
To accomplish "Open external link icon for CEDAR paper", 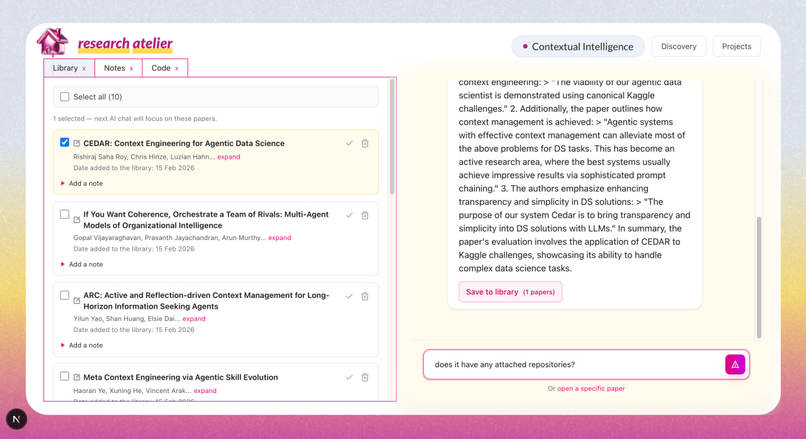I will [77, 143].
